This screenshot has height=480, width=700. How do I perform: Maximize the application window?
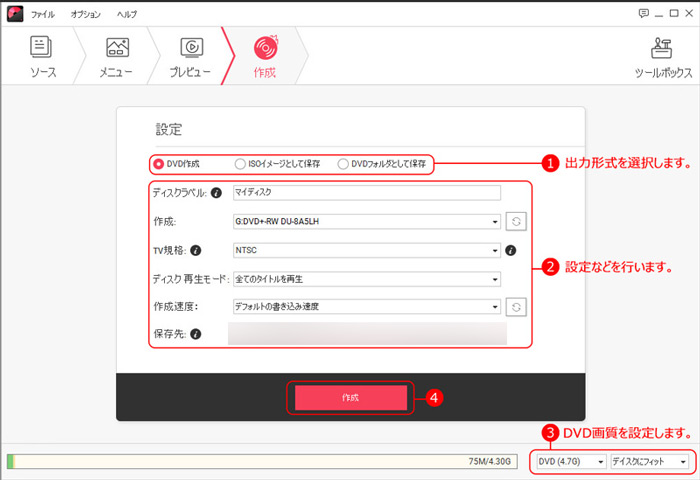[x=674, y=13]
